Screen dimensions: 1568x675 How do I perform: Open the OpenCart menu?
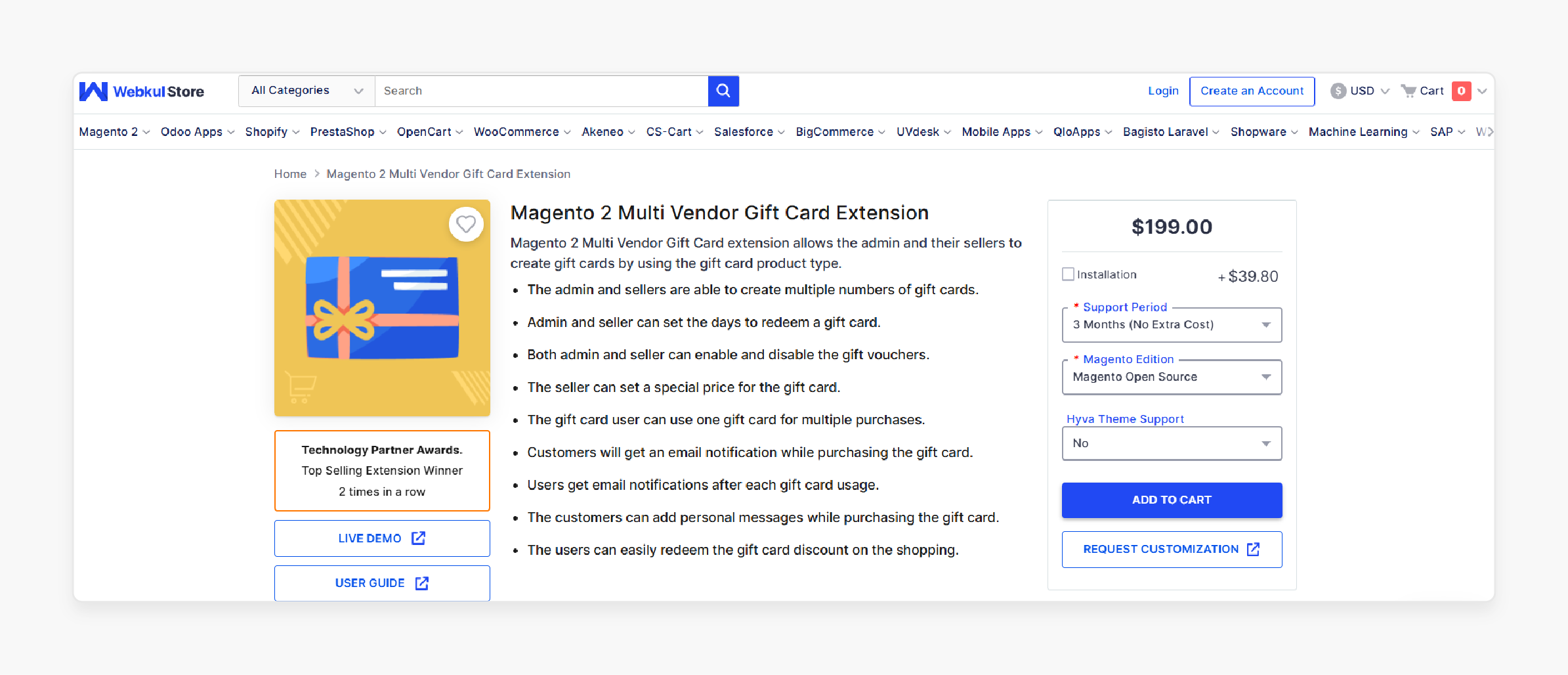[430, 132]
